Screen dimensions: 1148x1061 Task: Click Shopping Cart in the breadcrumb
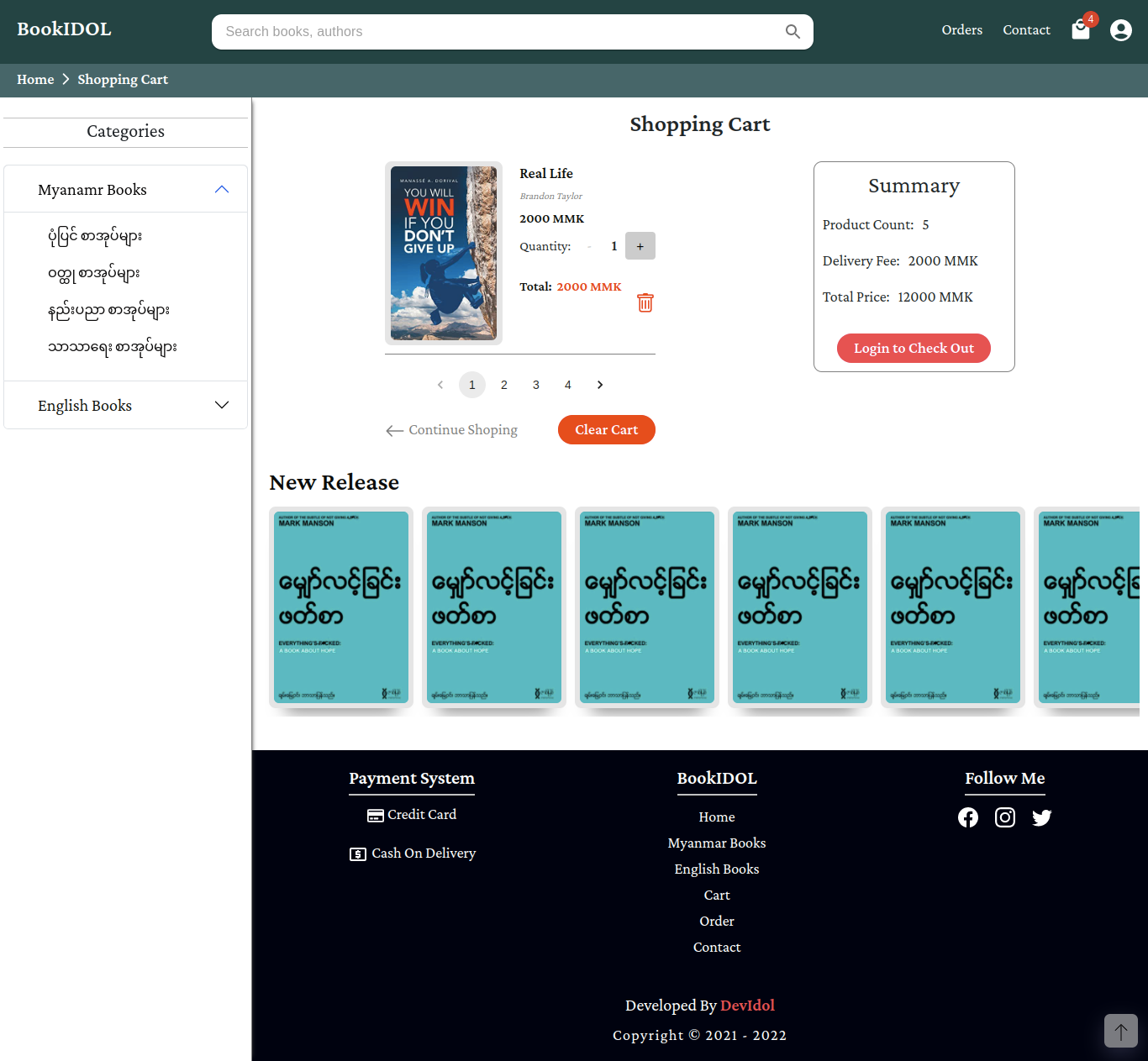point(123,80)
